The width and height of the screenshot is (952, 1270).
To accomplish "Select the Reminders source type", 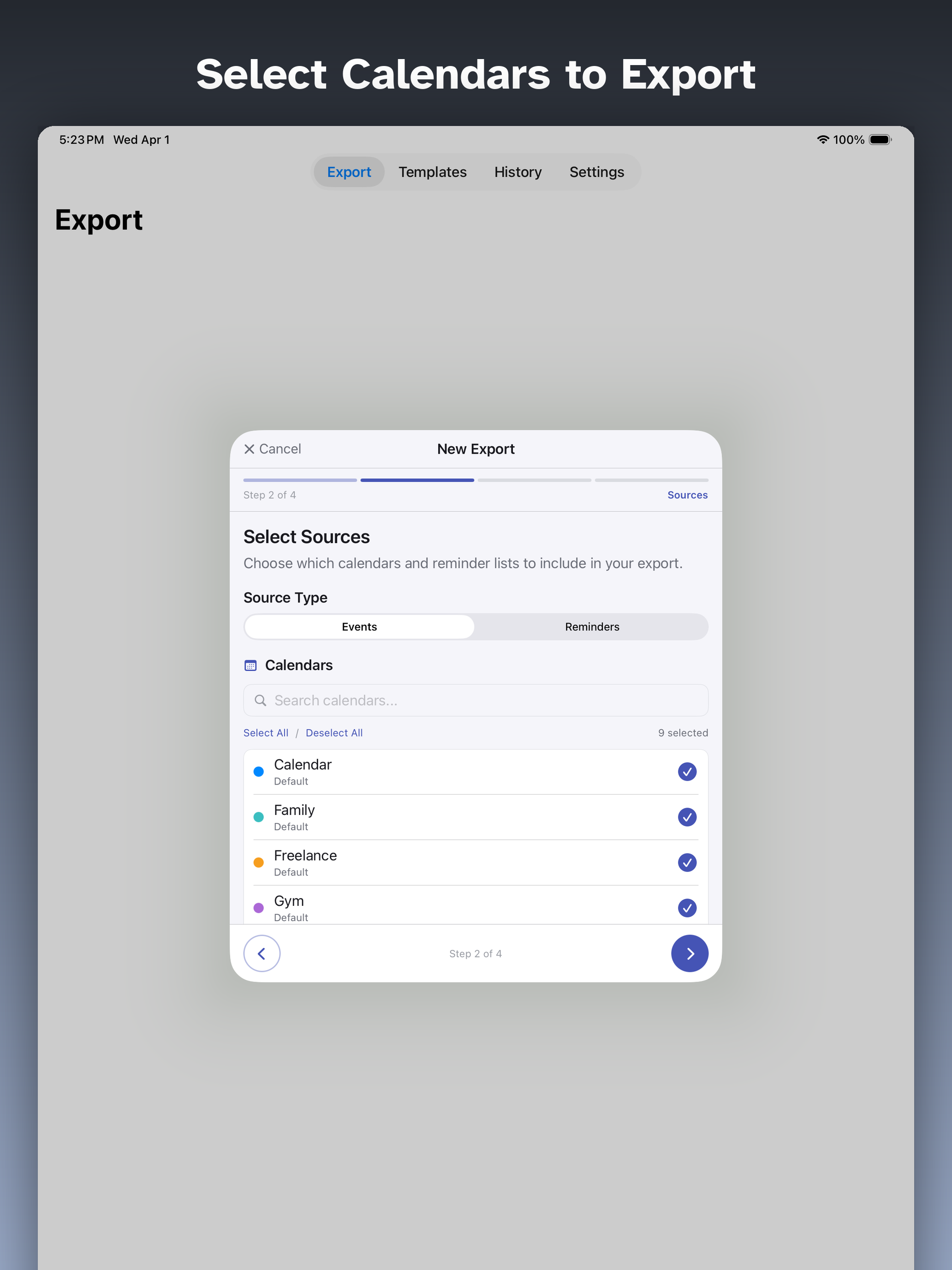I will coord(592,626).
